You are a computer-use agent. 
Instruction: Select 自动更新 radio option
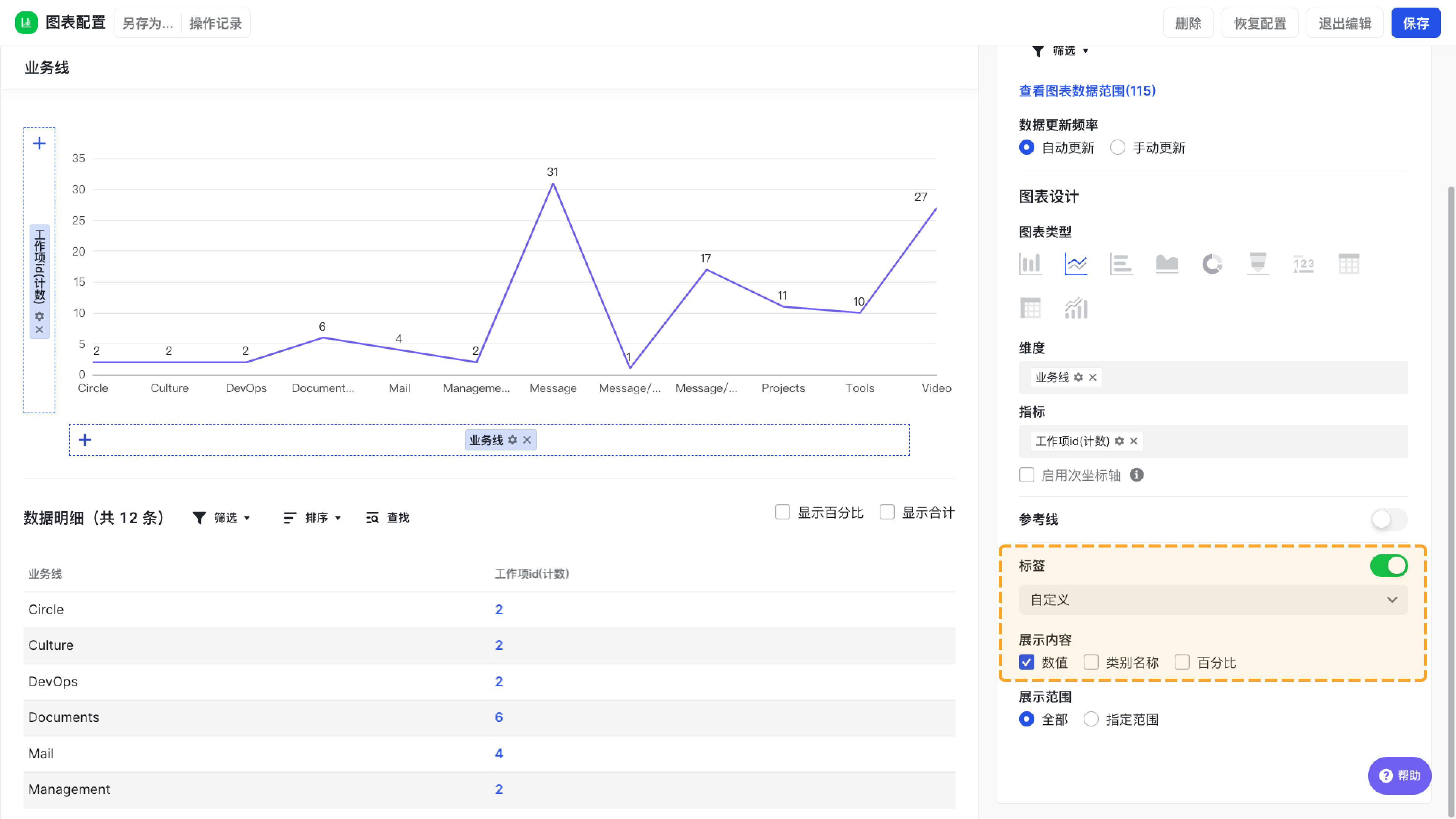point(1026,147)
